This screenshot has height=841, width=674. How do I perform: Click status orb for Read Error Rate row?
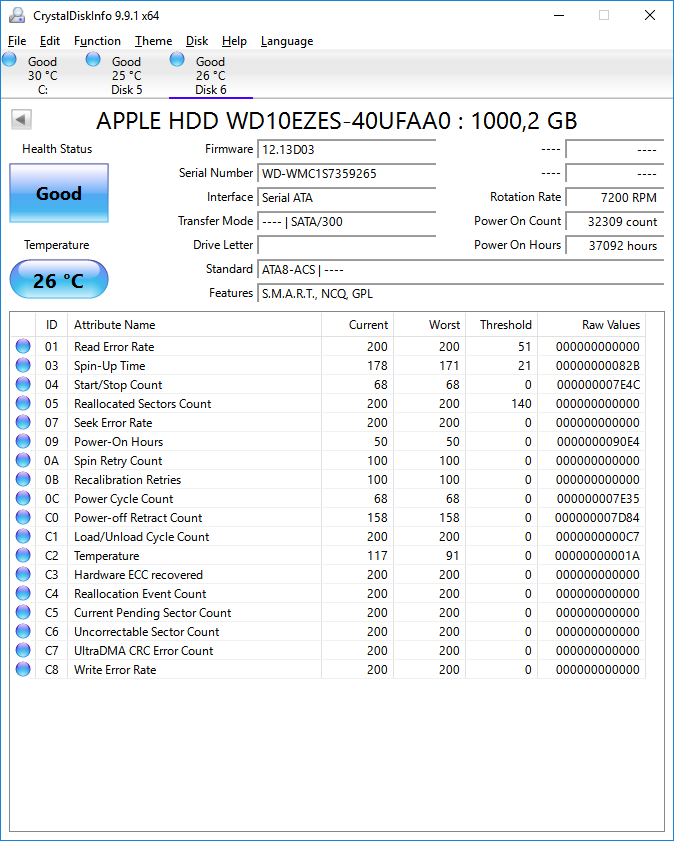[x=23, y=346]
